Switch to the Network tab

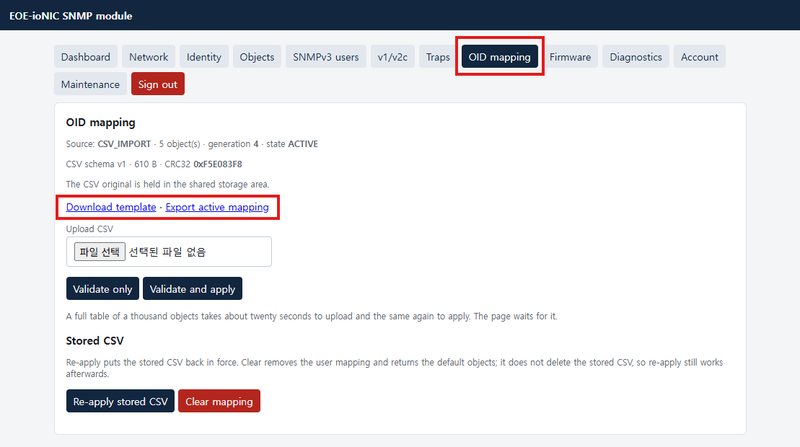[x=148, y=57]
